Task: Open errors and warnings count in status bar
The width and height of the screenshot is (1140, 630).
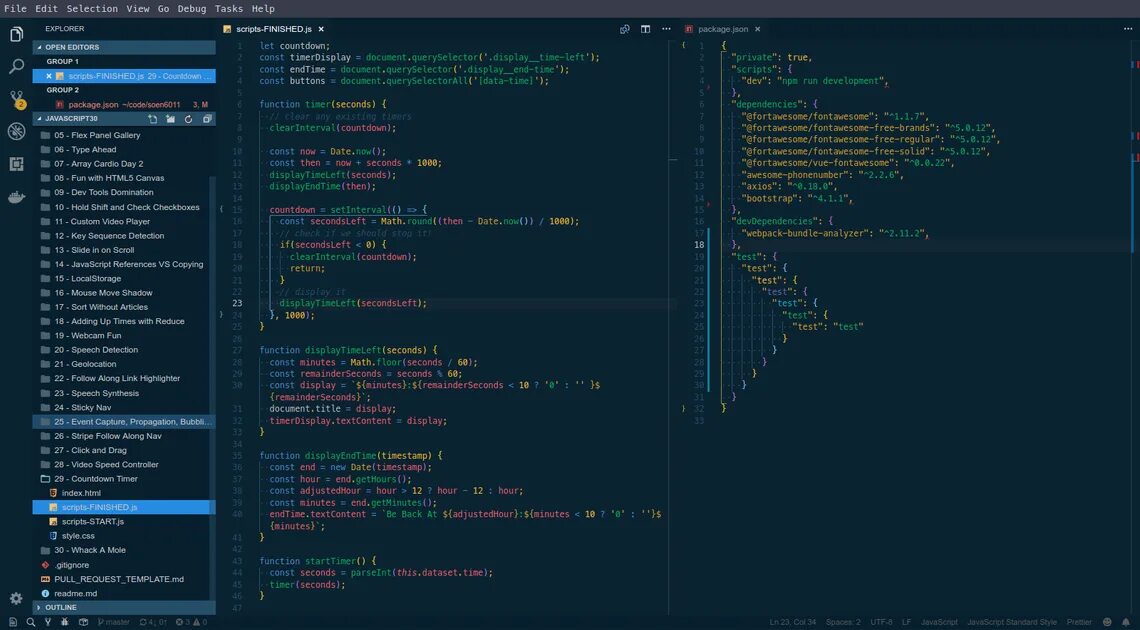Action: tap(191, 622)
